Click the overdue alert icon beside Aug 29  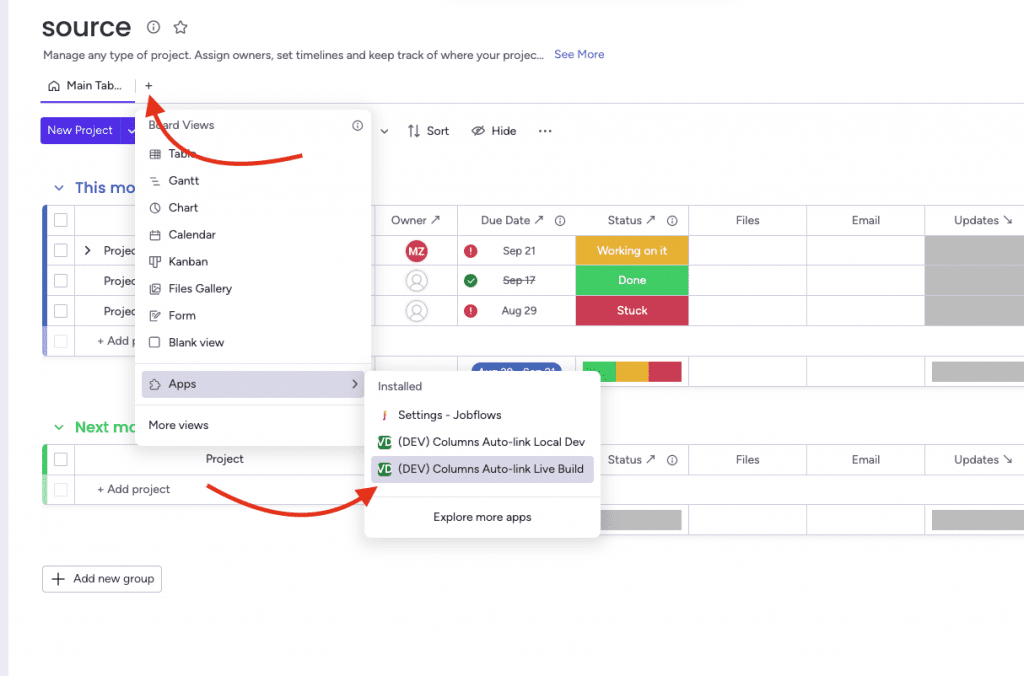(470, 311)
